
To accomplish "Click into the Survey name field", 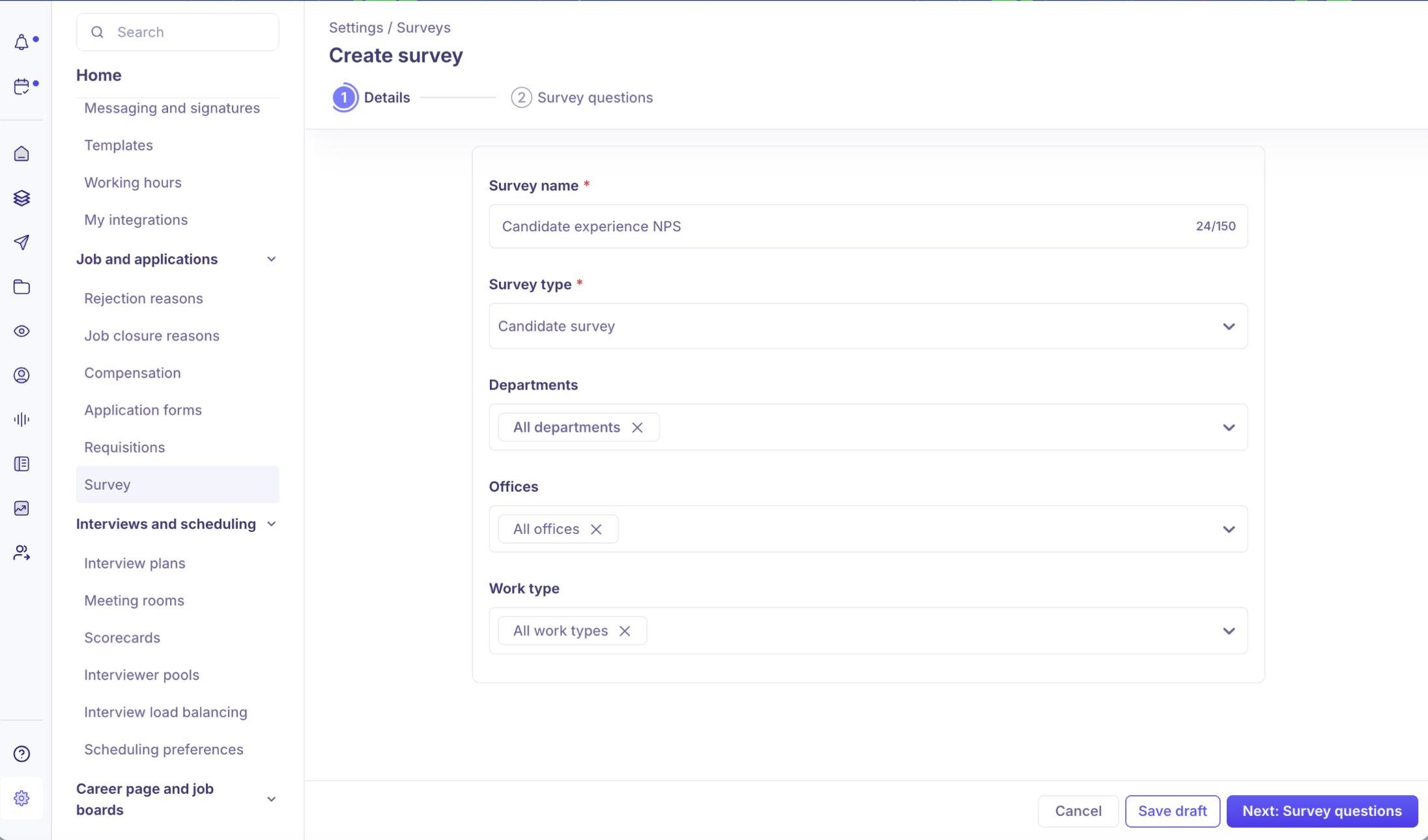I will (x=868, y=226).
